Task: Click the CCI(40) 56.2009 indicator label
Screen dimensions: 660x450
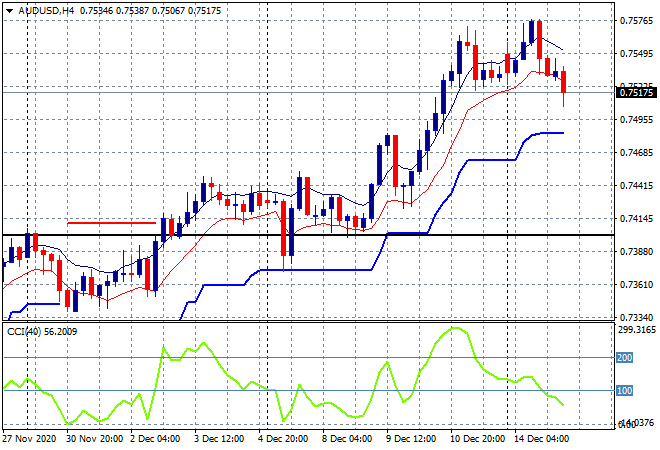Action: coord(42,332)
